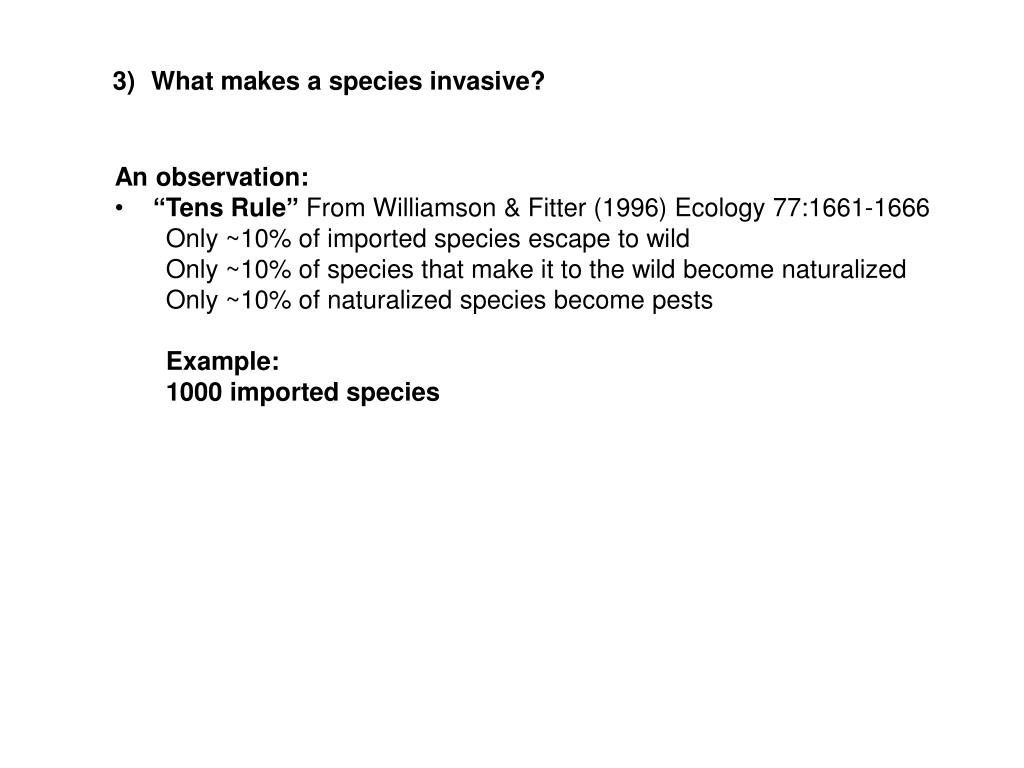Select the number '1000' in the example
The height and width of the screenshot is (768, 1024).
point(194,392)
